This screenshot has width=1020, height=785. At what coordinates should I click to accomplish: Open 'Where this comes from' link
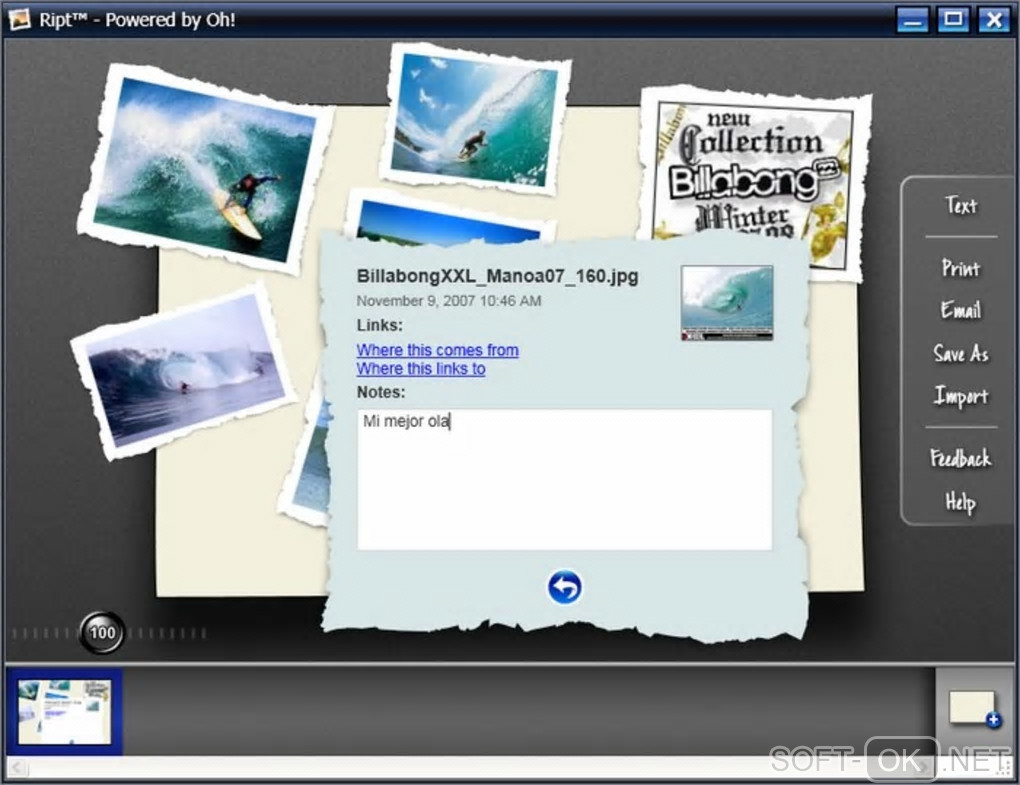pos(437,350)
